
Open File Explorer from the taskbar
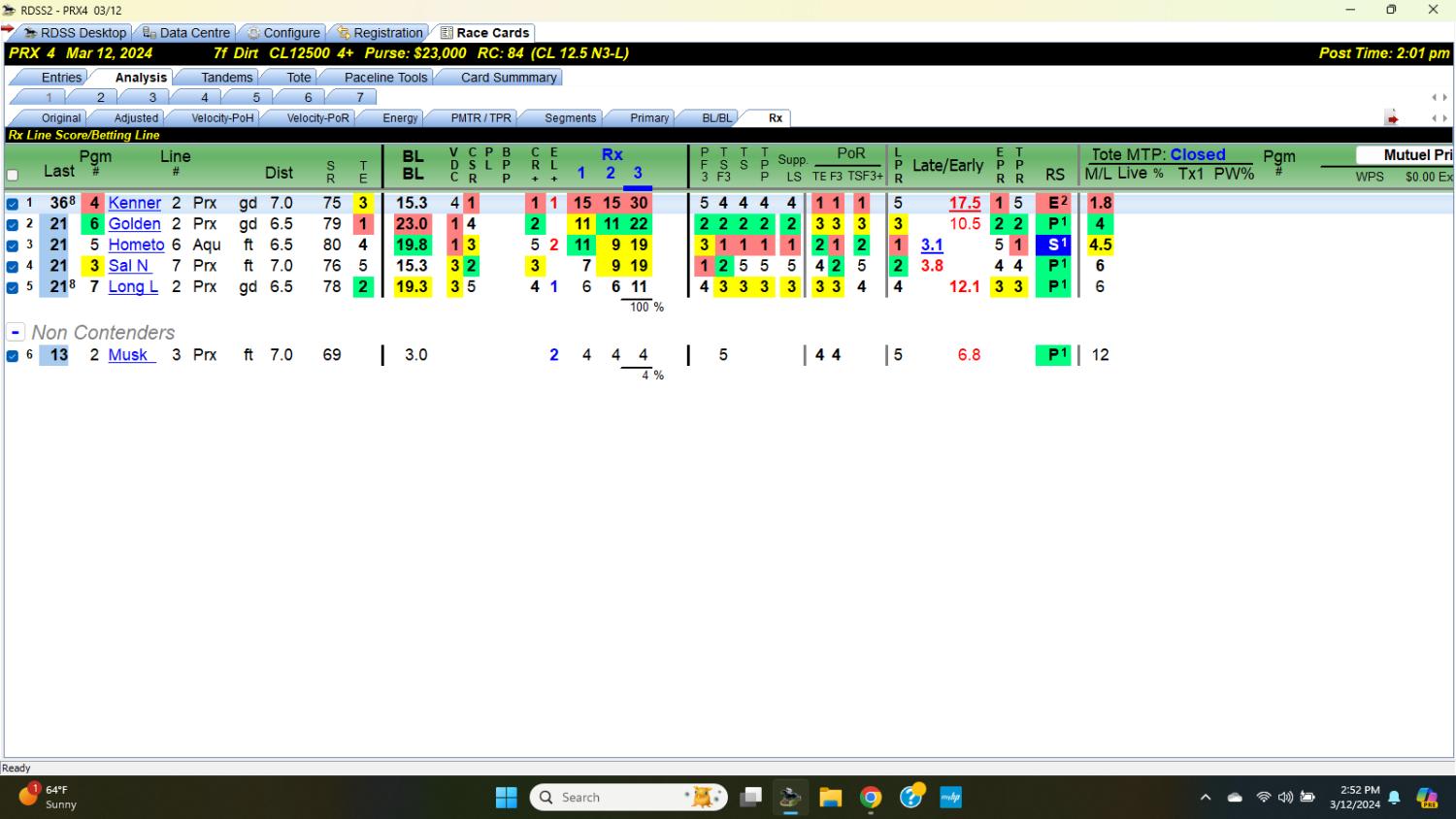[830, 798]
